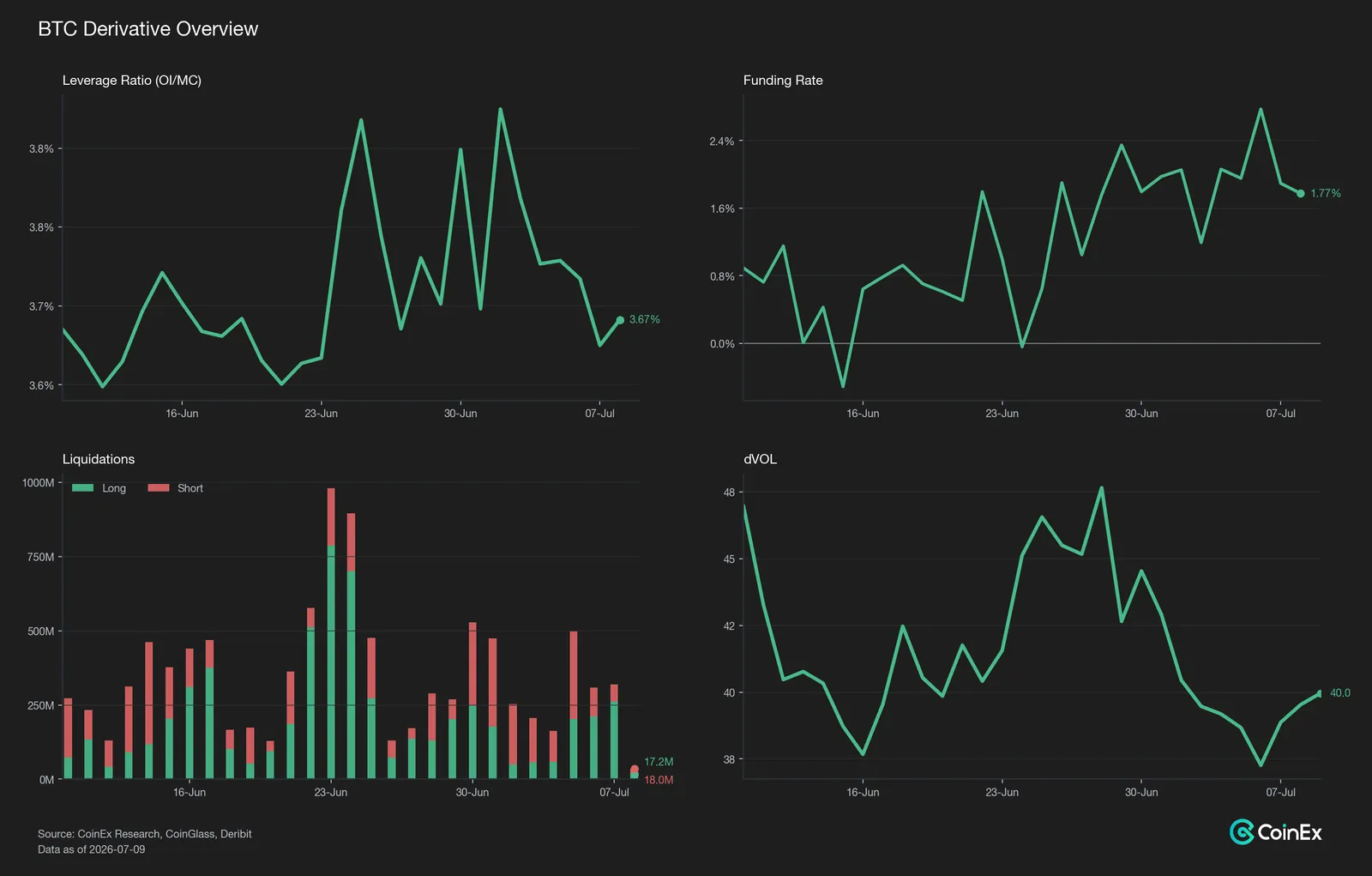
Task: Click the 750M Liquidations axis label
Action: pos(40,558)
